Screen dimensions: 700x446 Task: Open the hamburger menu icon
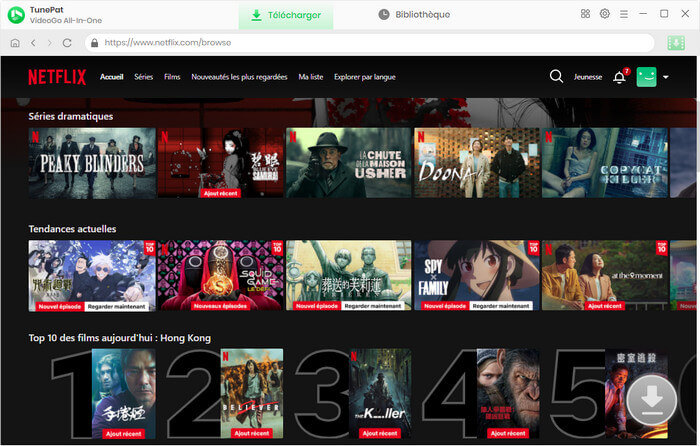(x=624, y=14)
